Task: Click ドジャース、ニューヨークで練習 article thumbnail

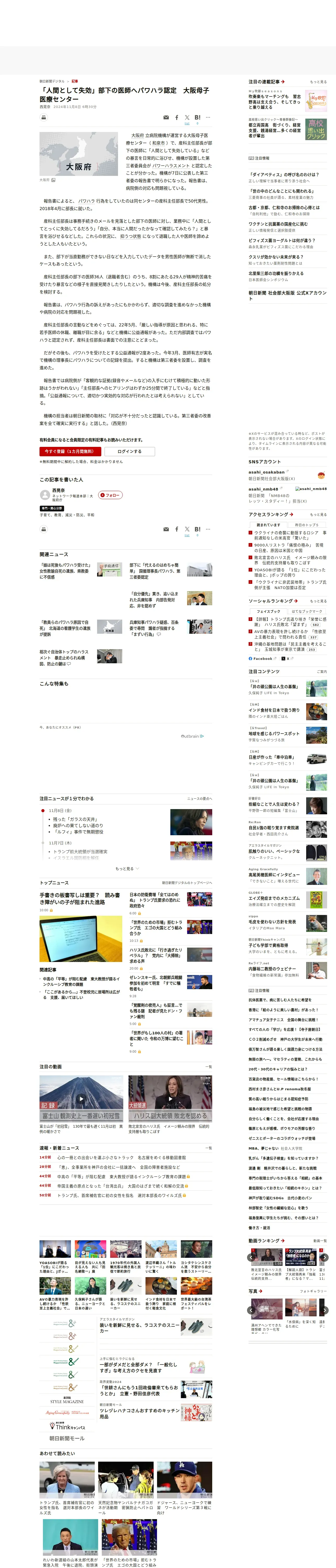Action: 184,1480
